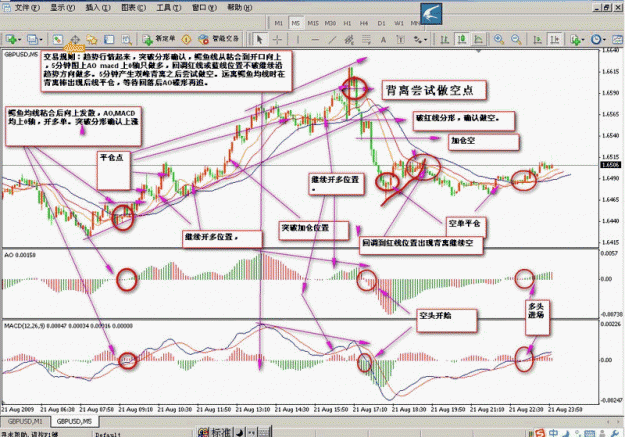Click the add indicators icon
The height and width of the screenshot is (437, 625).
point(574,39)
